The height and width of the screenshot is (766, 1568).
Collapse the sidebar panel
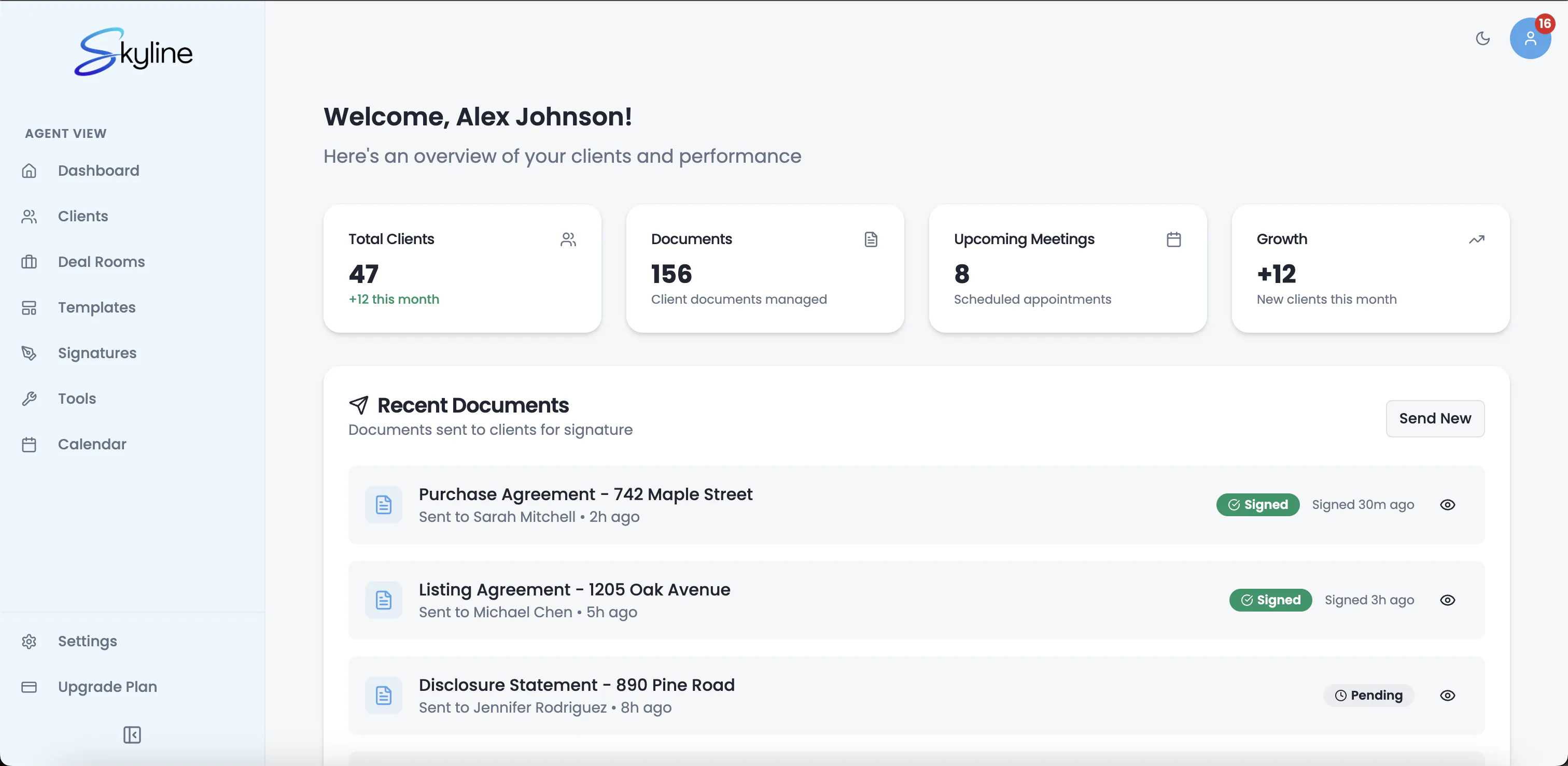pos(132,735)
